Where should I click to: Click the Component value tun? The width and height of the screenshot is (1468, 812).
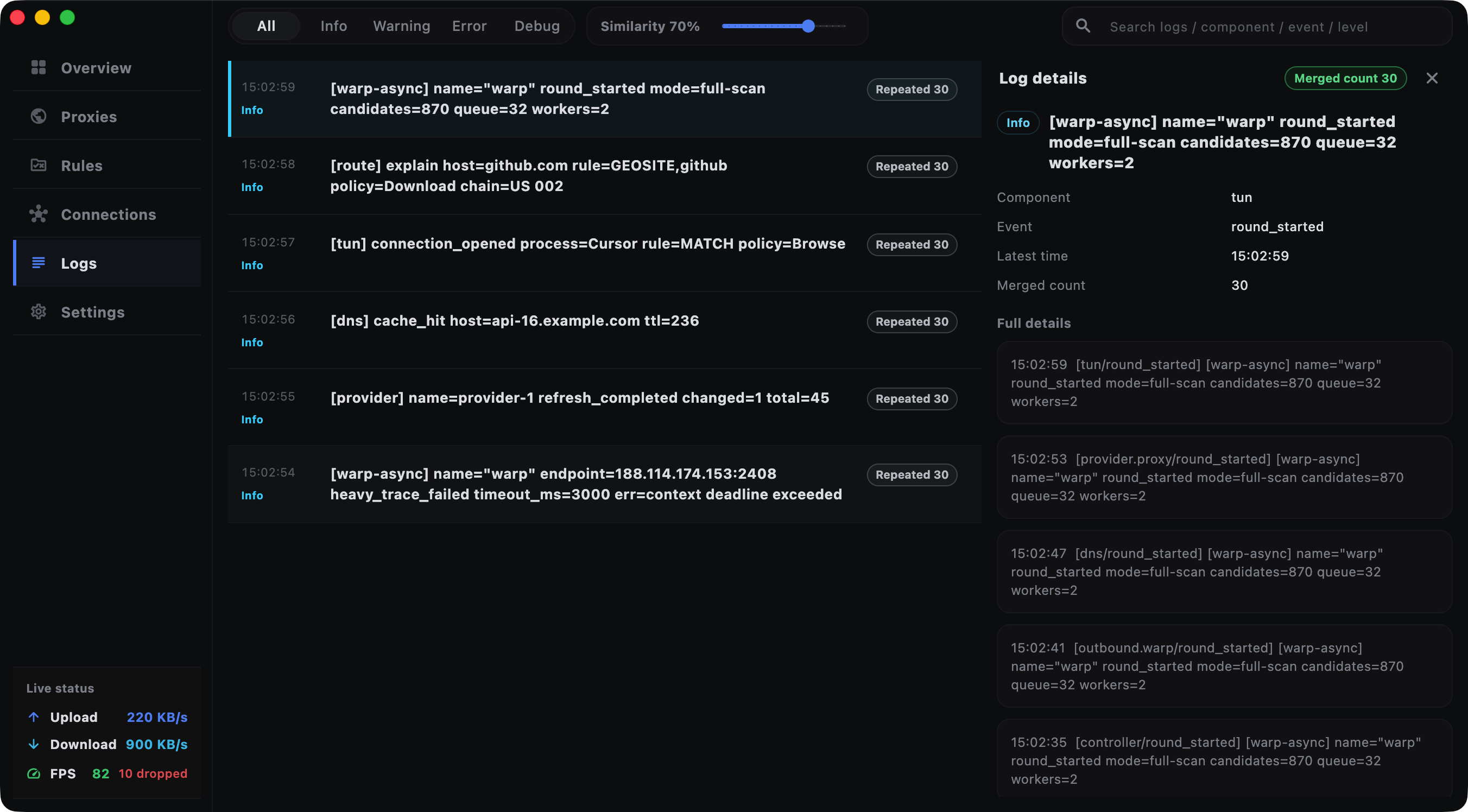click(x=1241, y=197)
